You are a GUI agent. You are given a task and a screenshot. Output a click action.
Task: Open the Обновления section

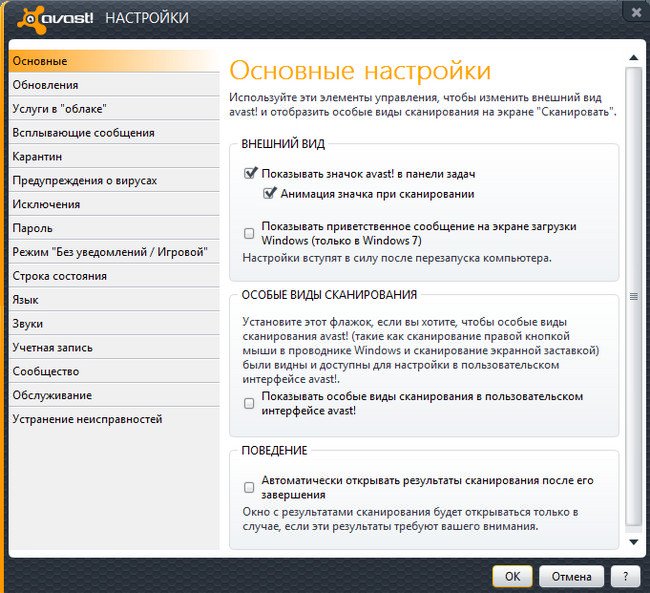[114, 85]
